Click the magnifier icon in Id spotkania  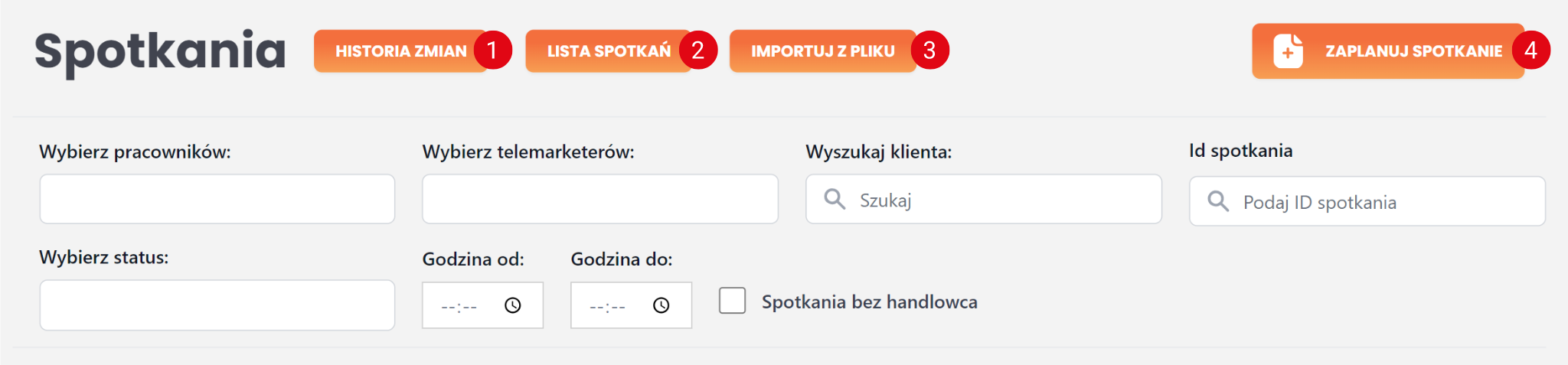[x=1218, y=201]
